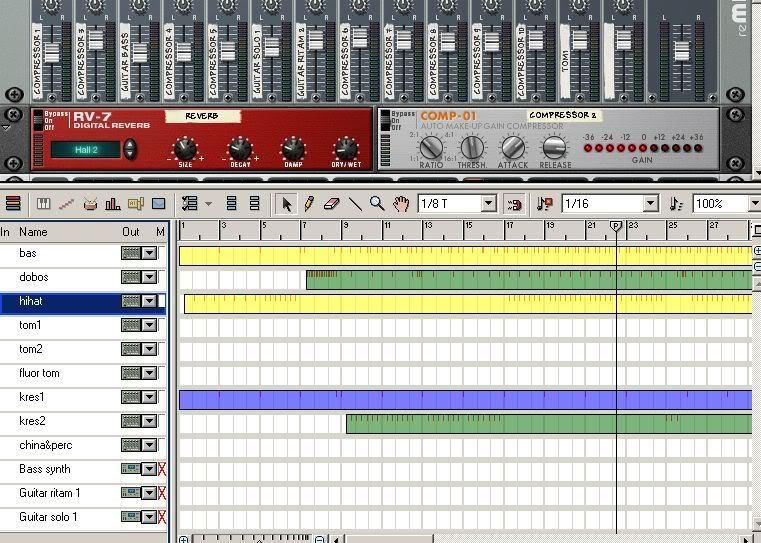Click the RV-7 Decay knob

coord(240,148)
